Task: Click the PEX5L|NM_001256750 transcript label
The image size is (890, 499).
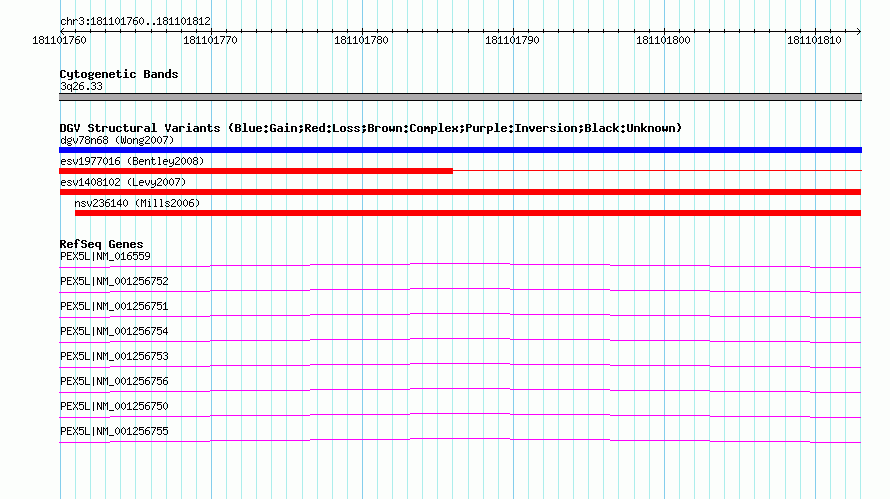Action: click(x=114, y=406)
